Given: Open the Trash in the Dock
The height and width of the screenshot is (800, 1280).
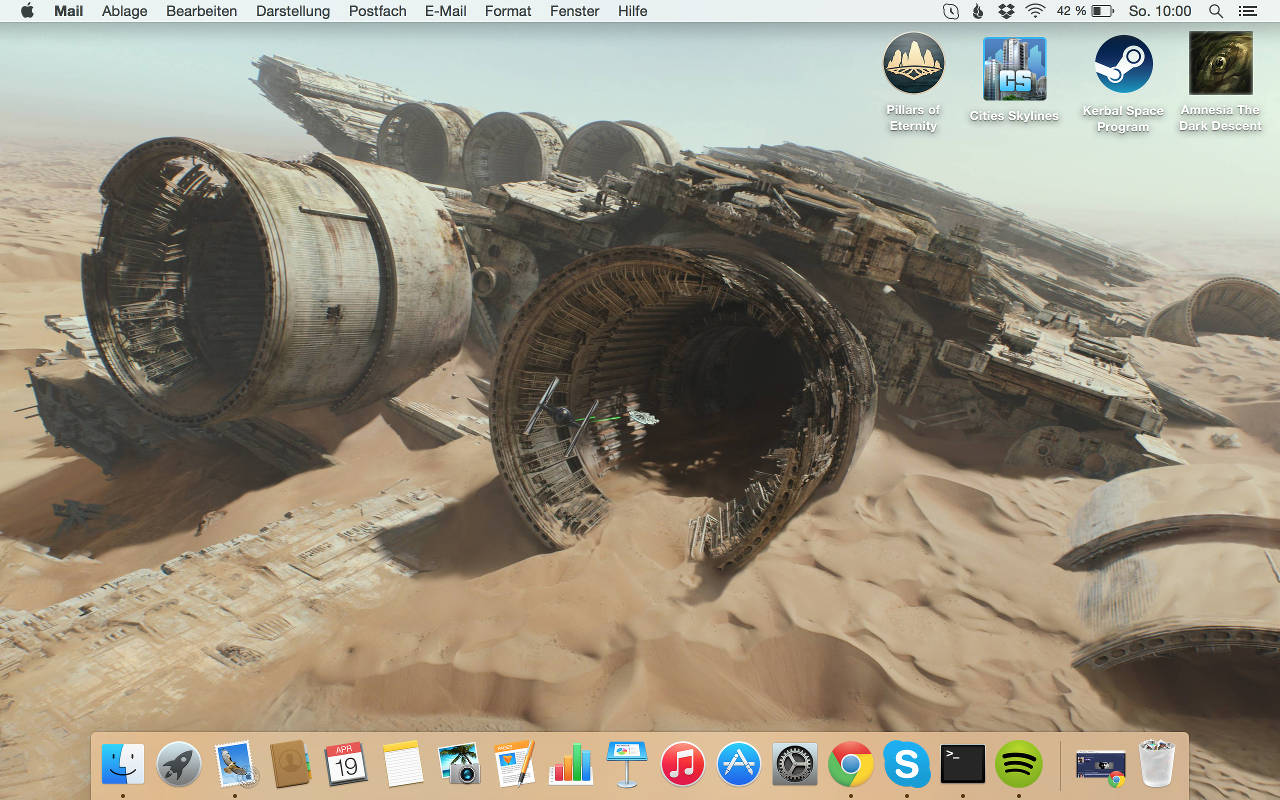Looking at the screenshot, I should [1157, 765].
